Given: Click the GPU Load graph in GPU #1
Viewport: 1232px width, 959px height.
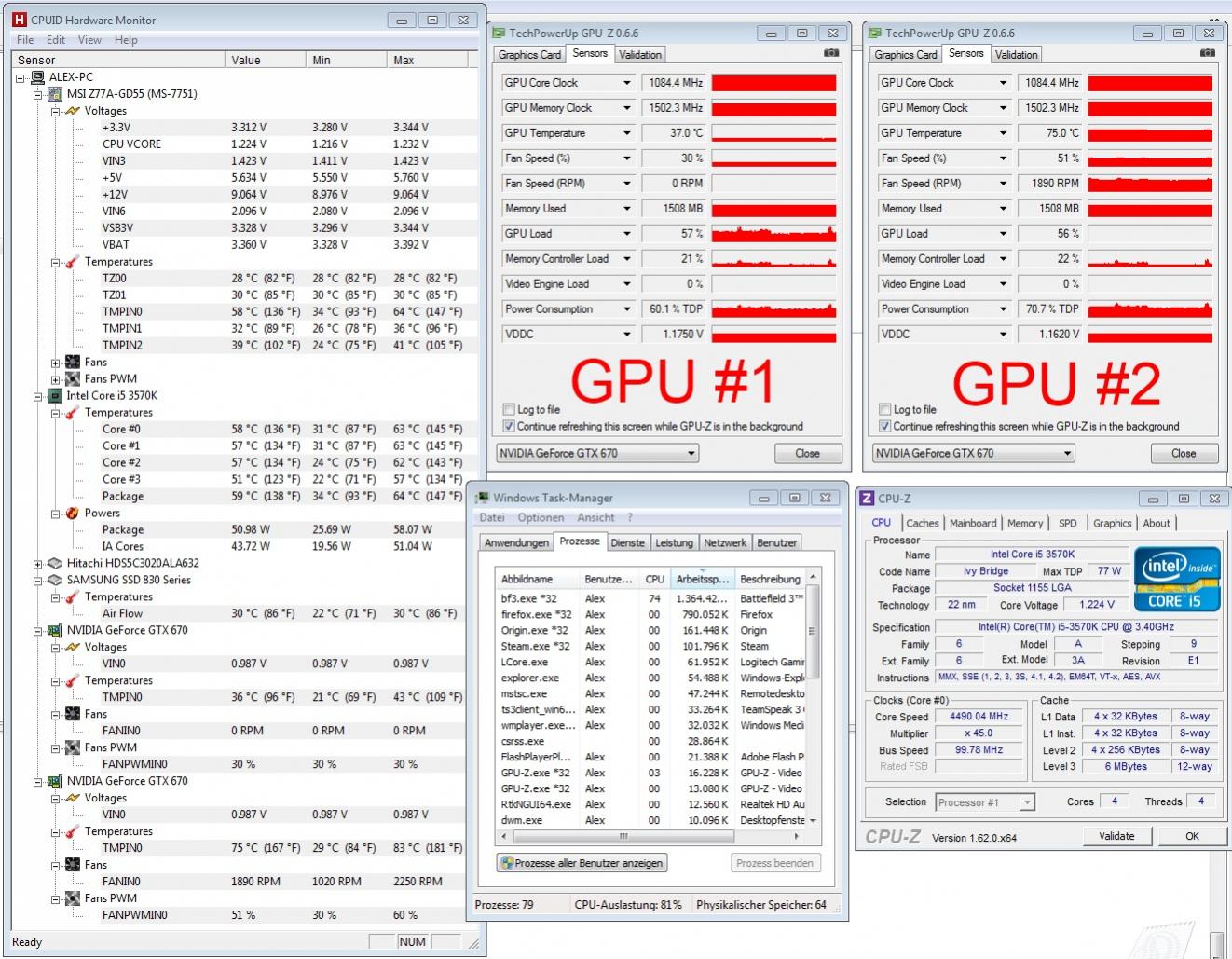Looking at the screenshot, I should [x=773, y=234].
